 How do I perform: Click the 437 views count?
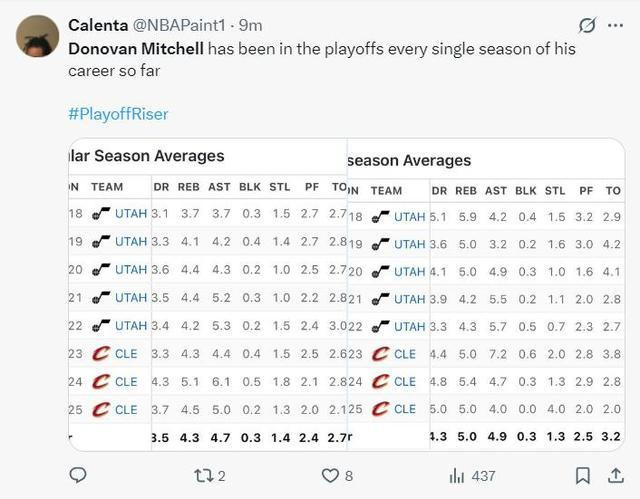tap(483, 476)
